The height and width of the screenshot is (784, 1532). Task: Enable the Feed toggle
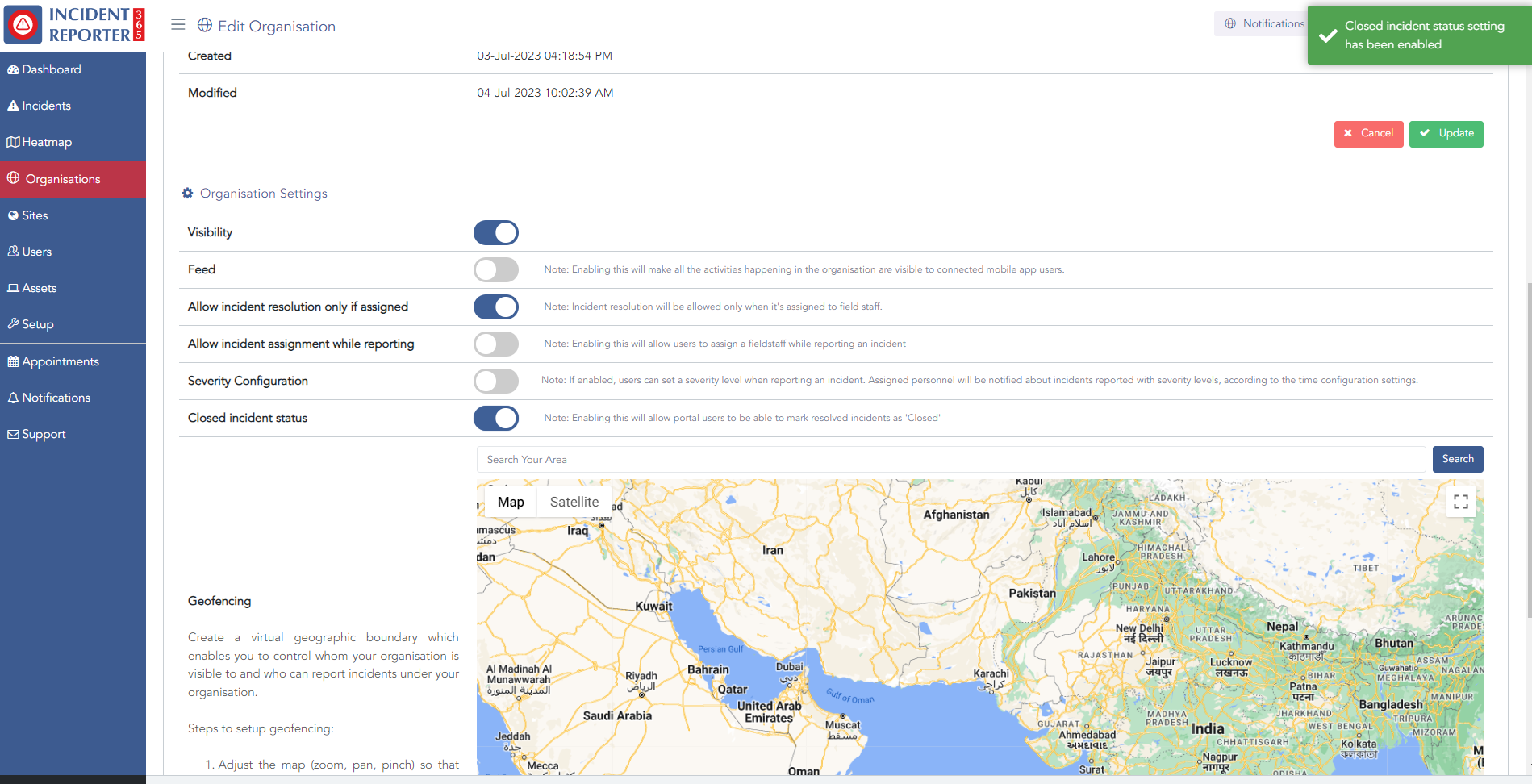[495, 270]
